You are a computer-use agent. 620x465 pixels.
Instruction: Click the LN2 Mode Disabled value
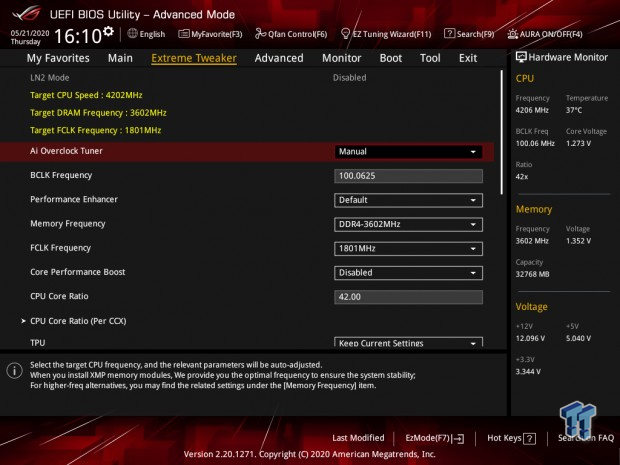[x=350, y=78]
